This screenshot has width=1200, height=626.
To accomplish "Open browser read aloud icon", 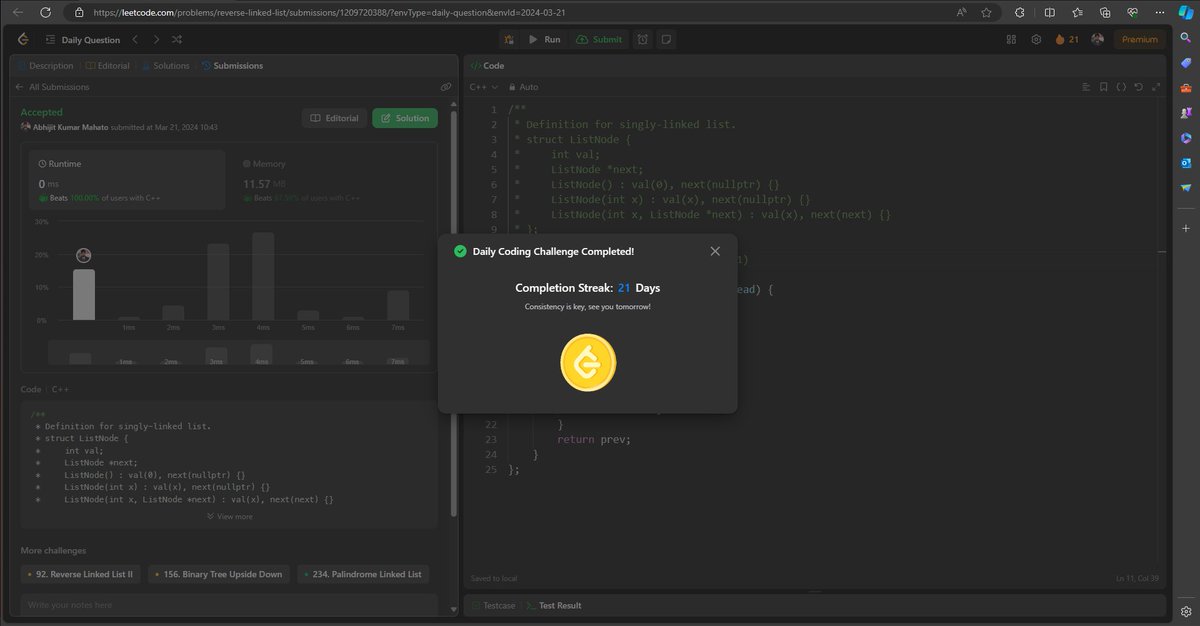I will click(961, 12).
